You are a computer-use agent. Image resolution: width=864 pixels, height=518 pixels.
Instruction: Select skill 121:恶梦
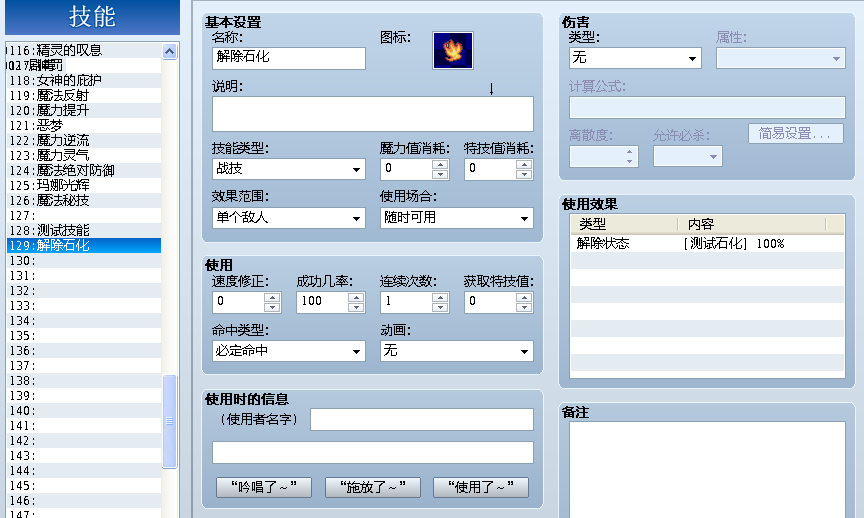pyautogui.click(x=84, y=126)
